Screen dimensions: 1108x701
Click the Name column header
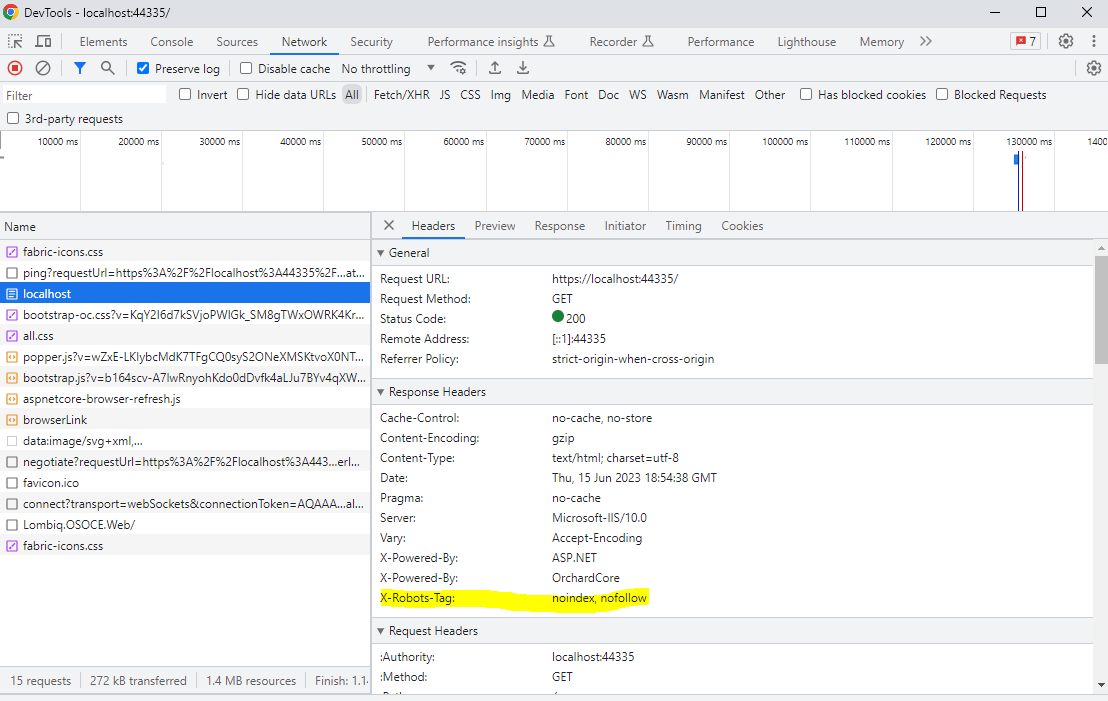pos(185,227)
